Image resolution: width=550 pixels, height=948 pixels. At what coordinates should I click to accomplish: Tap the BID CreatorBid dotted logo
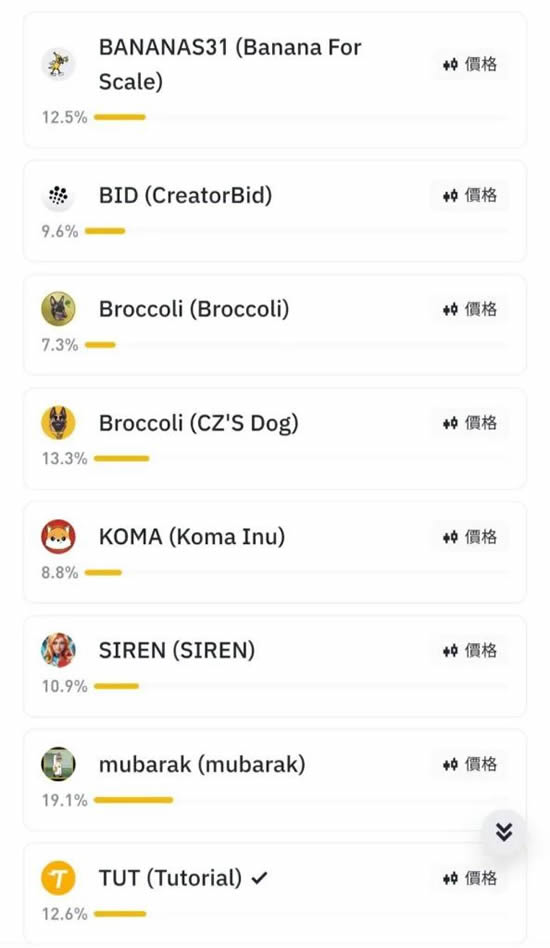[58, 195]
